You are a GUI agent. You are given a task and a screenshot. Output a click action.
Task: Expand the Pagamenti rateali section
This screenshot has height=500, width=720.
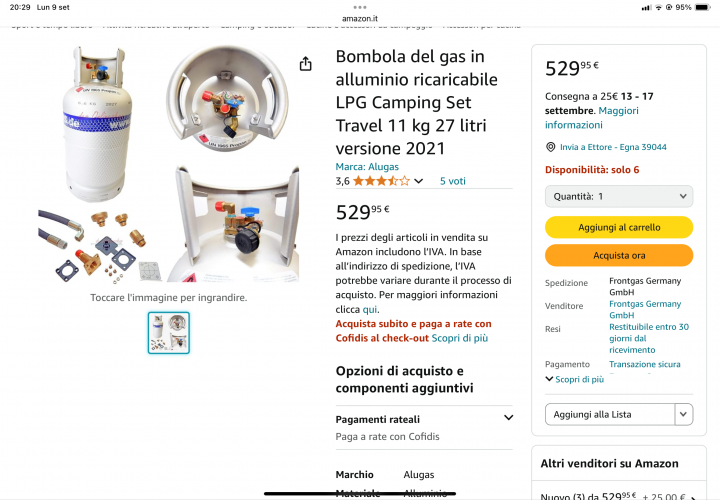point(508,419)
